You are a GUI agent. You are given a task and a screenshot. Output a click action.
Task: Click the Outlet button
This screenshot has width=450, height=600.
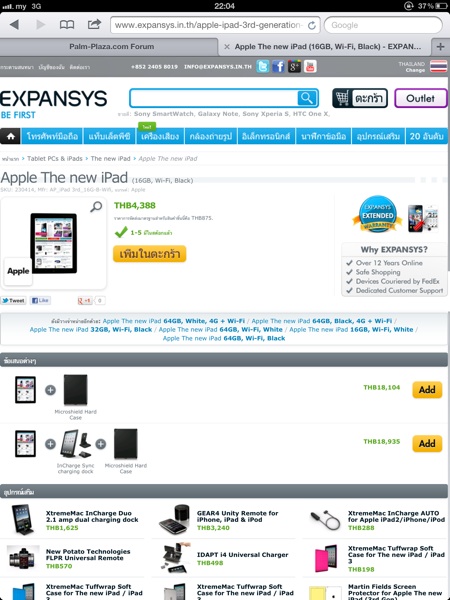(421, 98)
